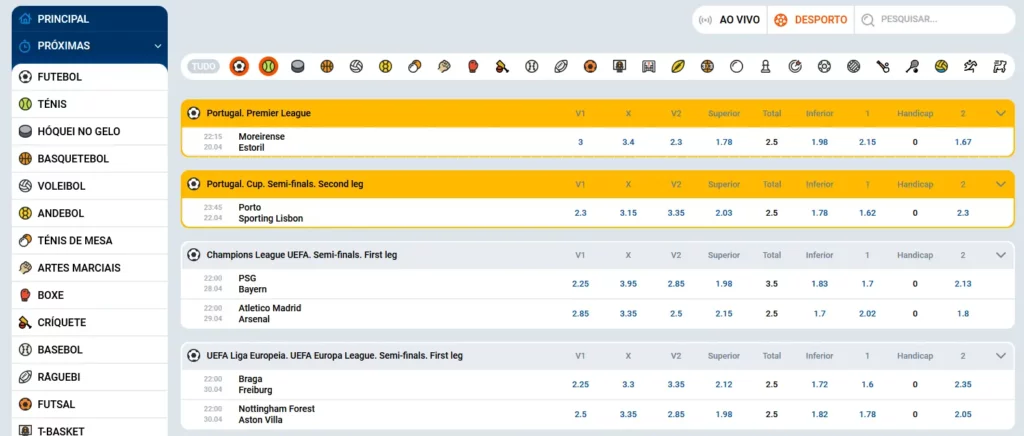1024x436 pixels.
Task: Select the ice hockey puck icon in the top sports row
Action: coord(298,67)
